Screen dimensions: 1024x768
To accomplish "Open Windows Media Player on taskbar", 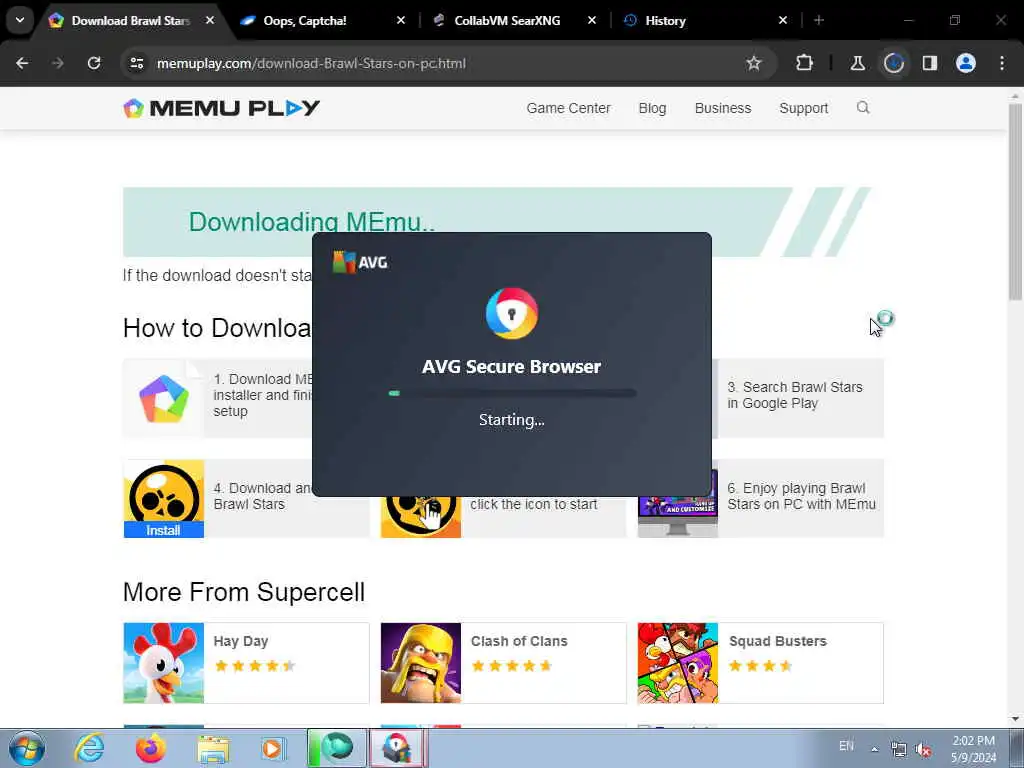I will (x=273, y=748).
